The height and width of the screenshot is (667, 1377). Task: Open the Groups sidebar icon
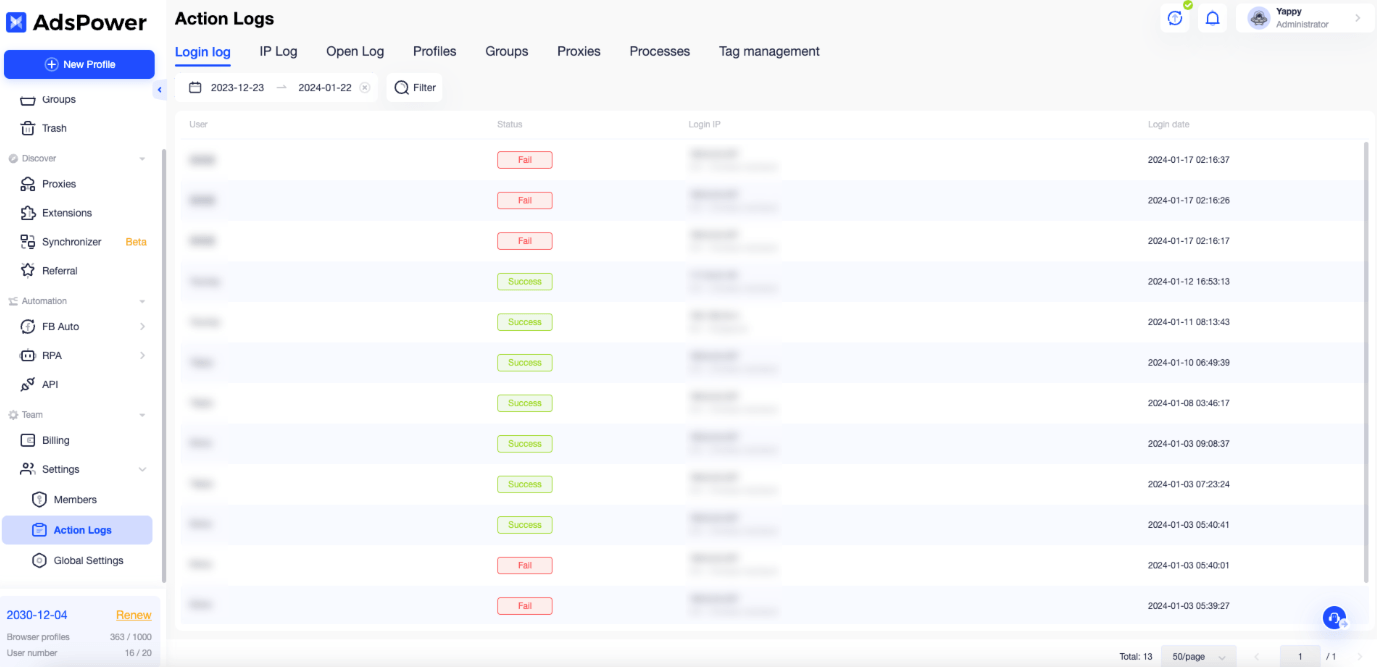coord(28,99)
